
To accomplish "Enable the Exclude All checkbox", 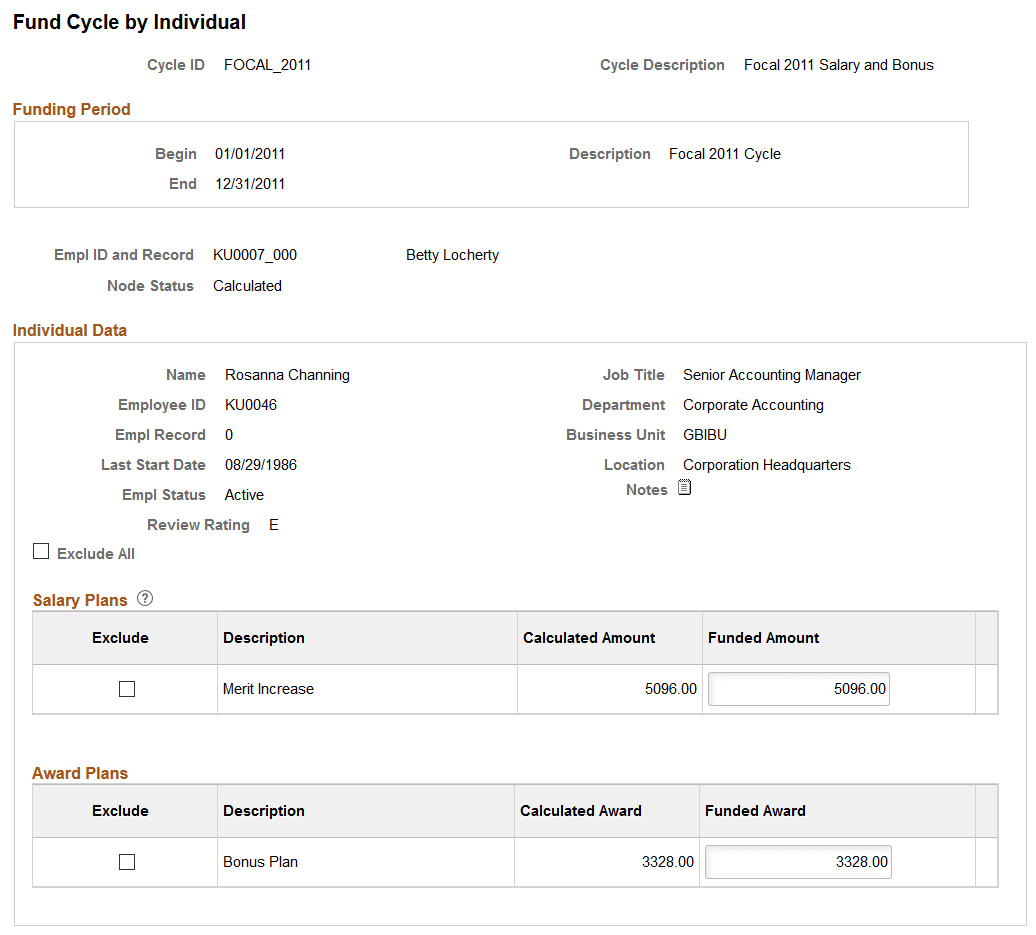I will [40, 550].
